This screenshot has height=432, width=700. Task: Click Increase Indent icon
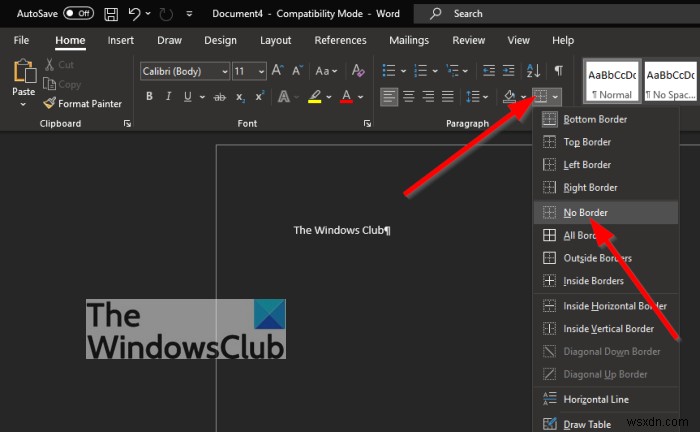tap(508, 71)
